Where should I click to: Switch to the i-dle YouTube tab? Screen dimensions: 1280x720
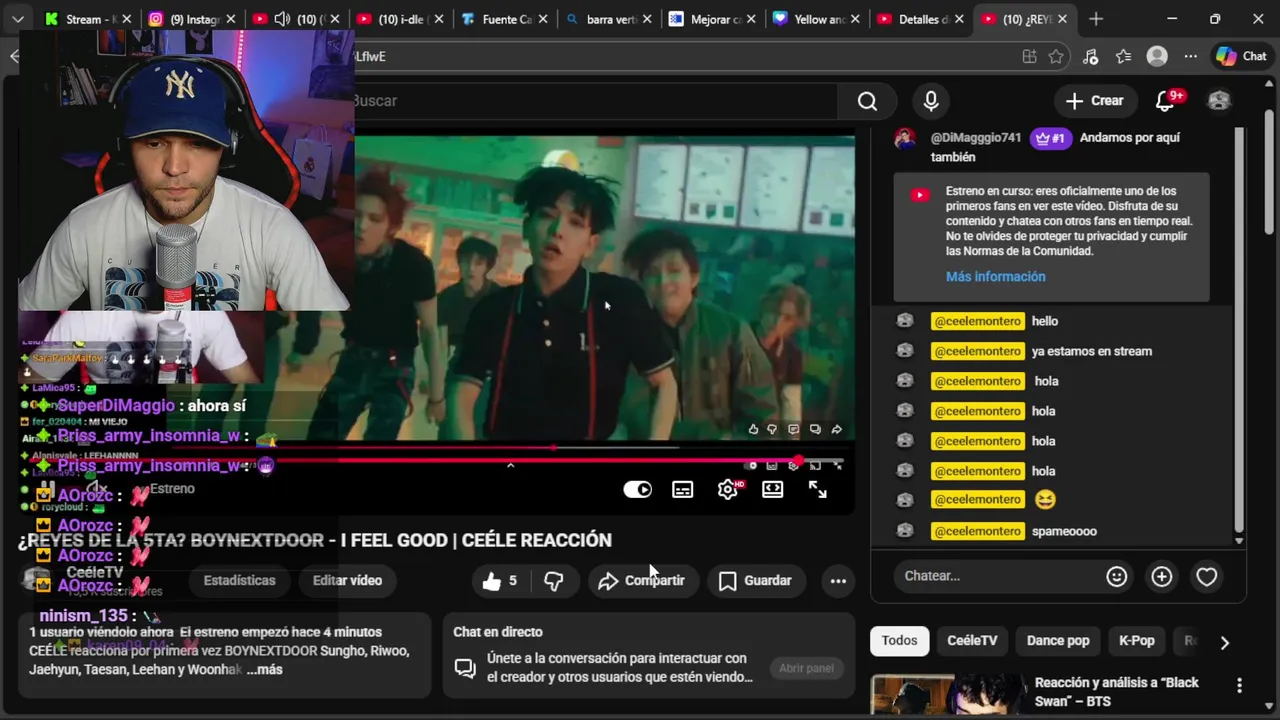point(398,19)
